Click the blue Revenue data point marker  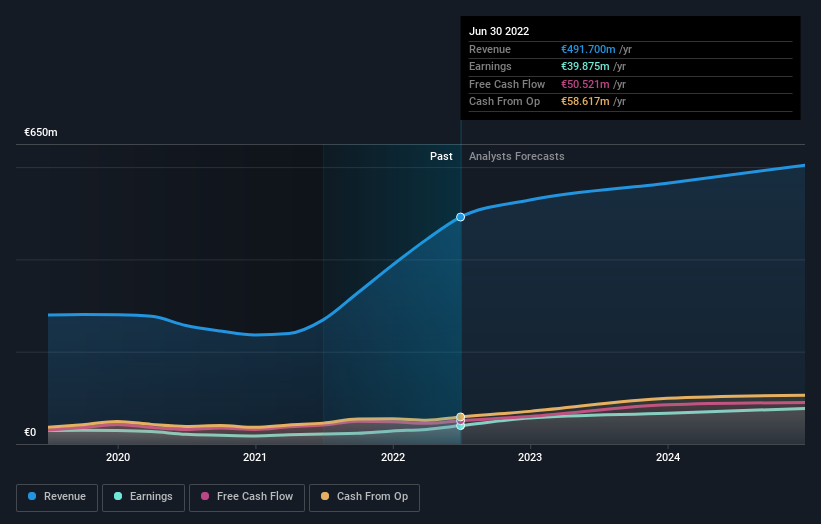[x=460, y=217]
